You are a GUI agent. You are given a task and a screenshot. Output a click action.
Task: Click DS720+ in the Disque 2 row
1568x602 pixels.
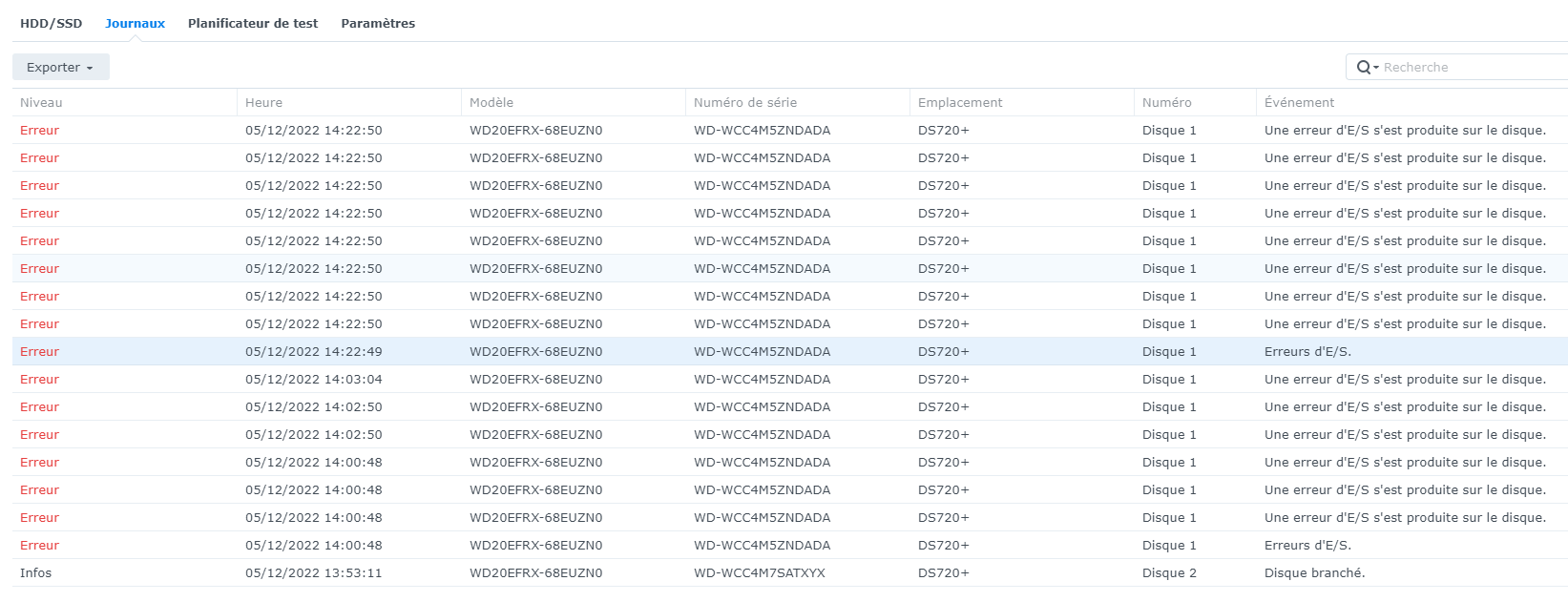click(943, 572)
